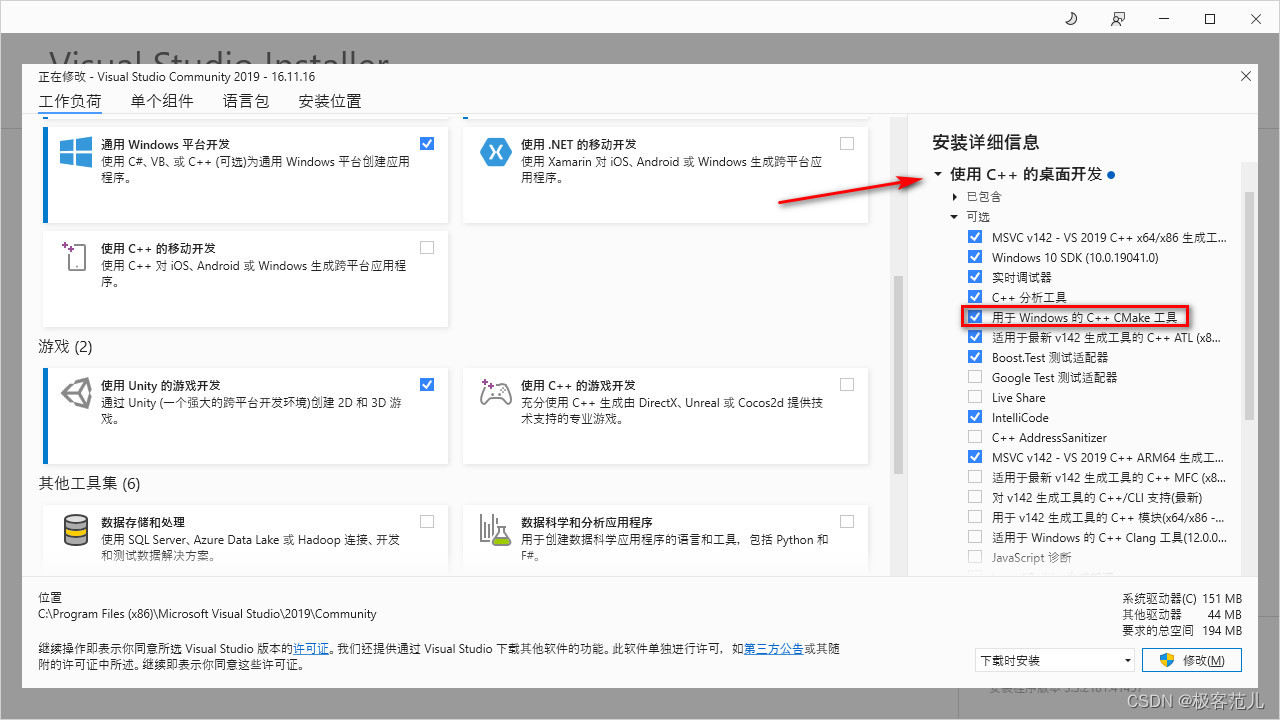This screenshot has height=720, width=1280.
Task: Check the C++/CLI 支持 for v142 option
Action: 975,497
